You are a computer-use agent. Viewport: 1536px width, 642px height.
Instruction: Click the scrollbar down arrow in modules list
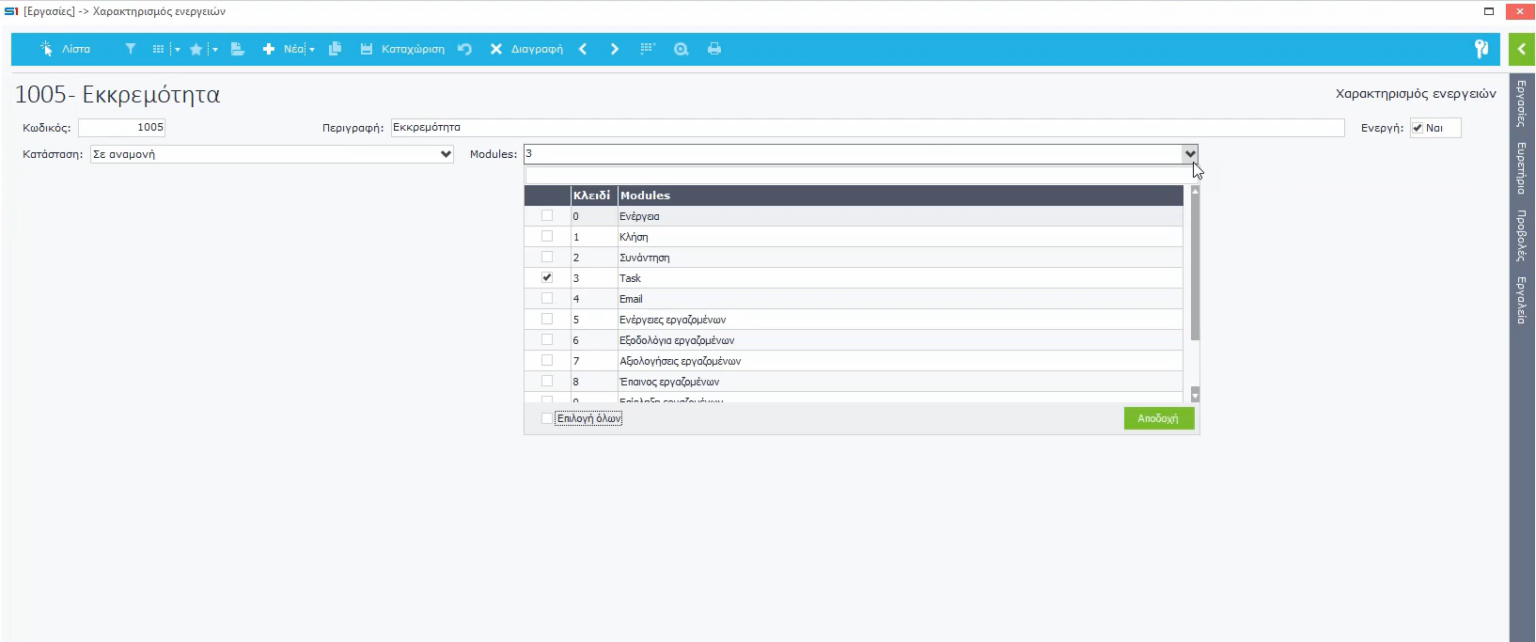pyautogui.click(x=1194, y=395)
